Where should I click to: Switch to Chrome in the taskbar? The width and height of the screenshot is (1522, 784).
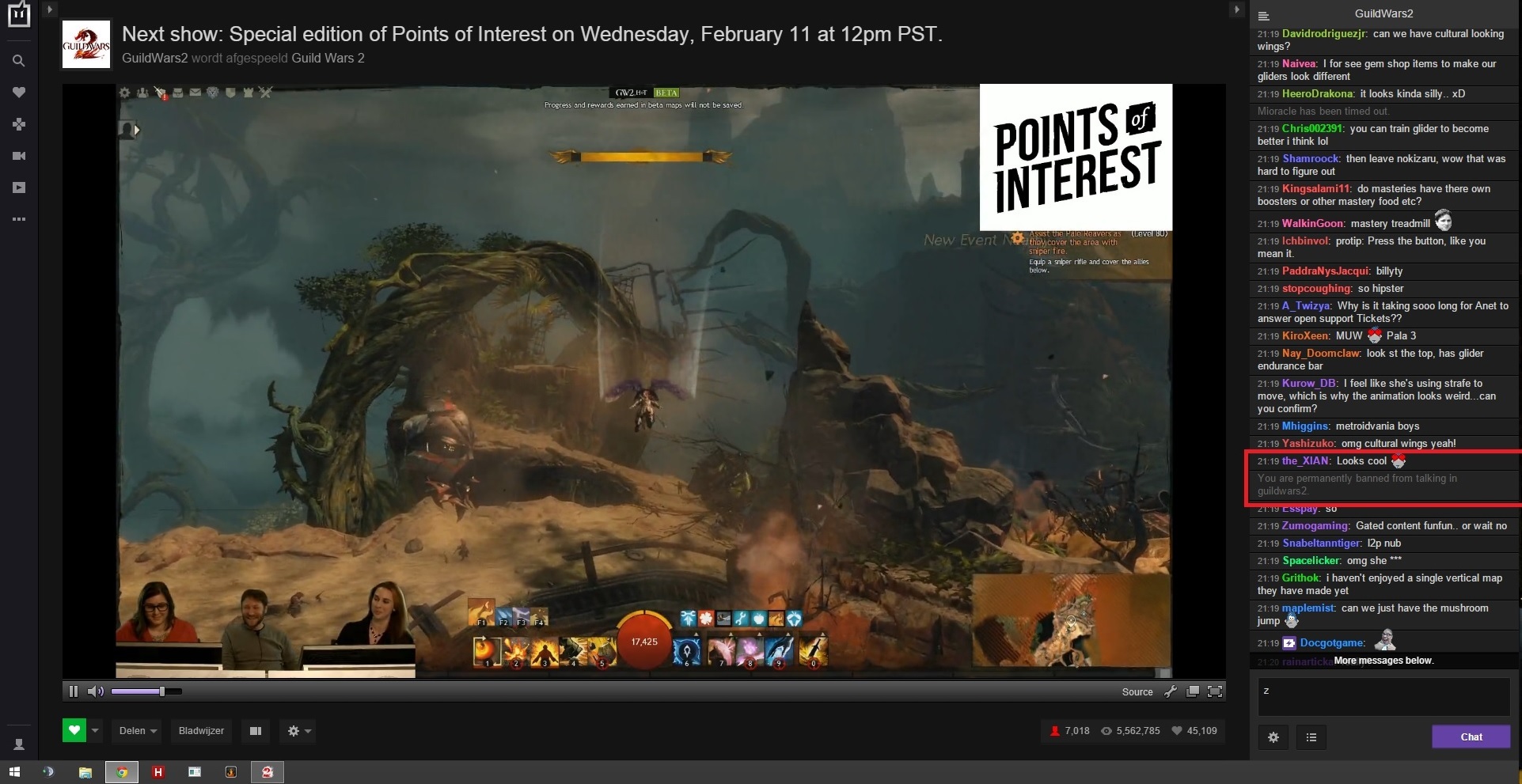coord(122,772)
